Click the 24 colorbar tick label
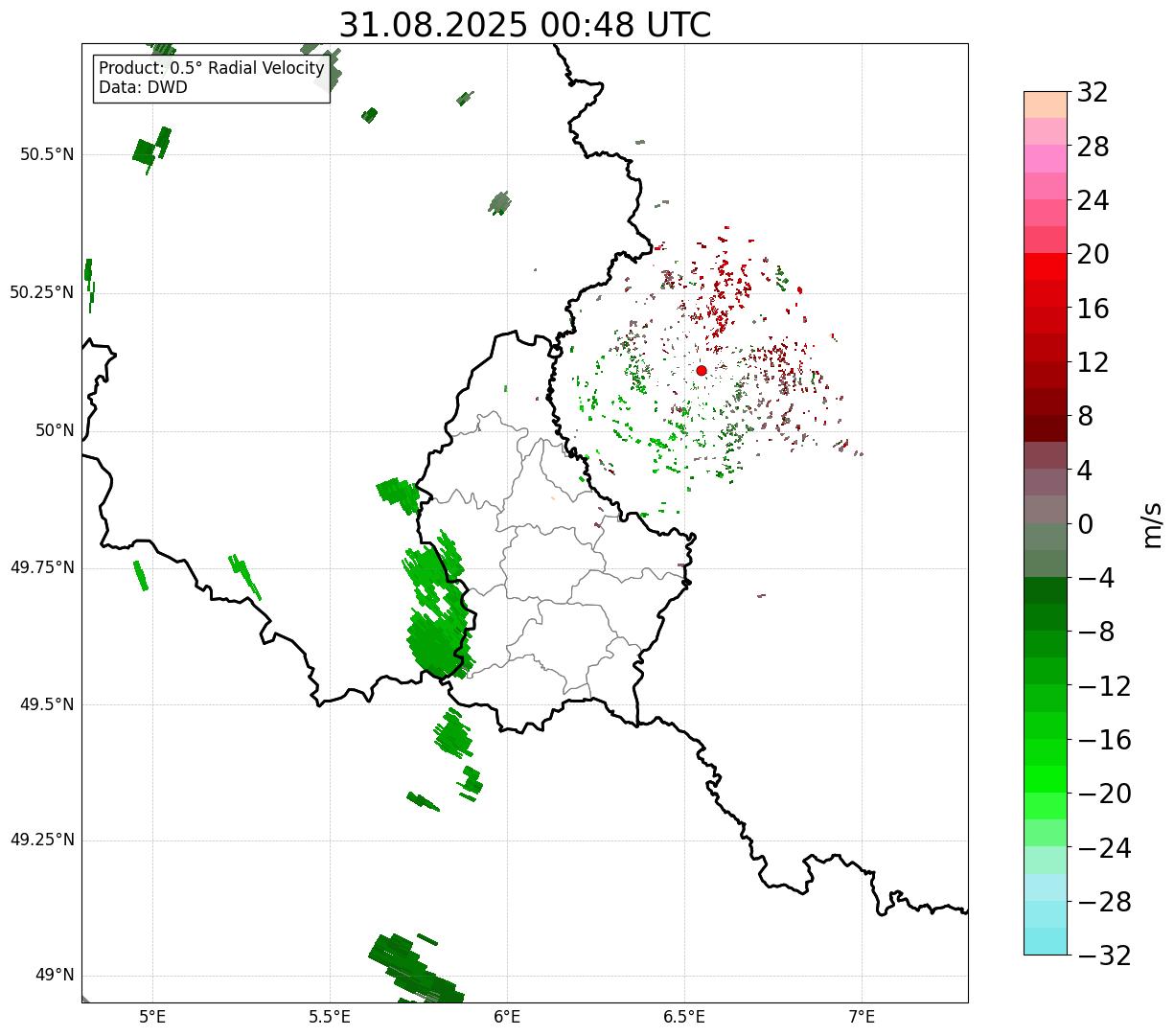The image size is (1174, 1036). (x=1093, y=200)
